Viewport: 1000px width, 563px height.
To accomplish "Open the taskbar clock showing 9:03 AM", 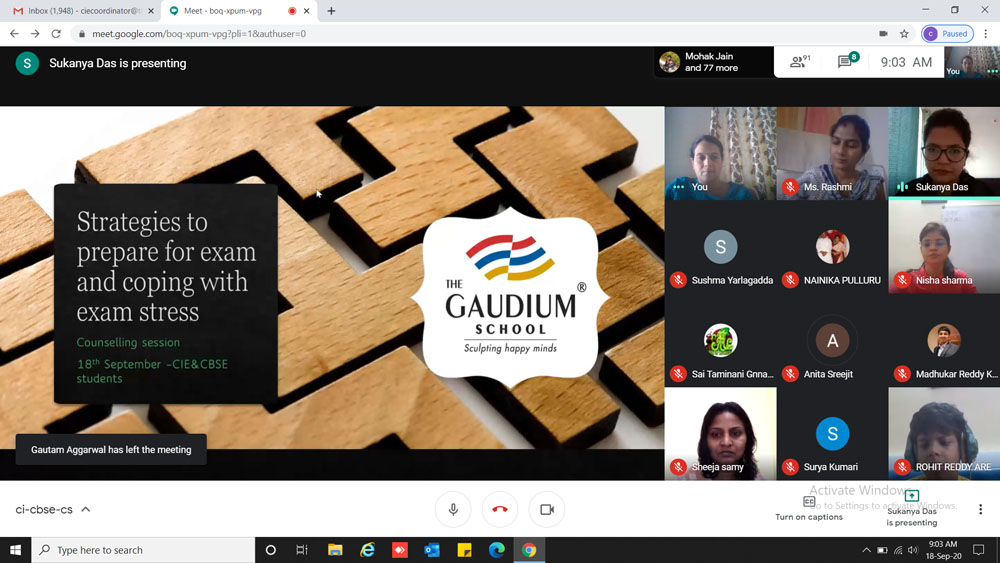I will click(x=943, y=550).
